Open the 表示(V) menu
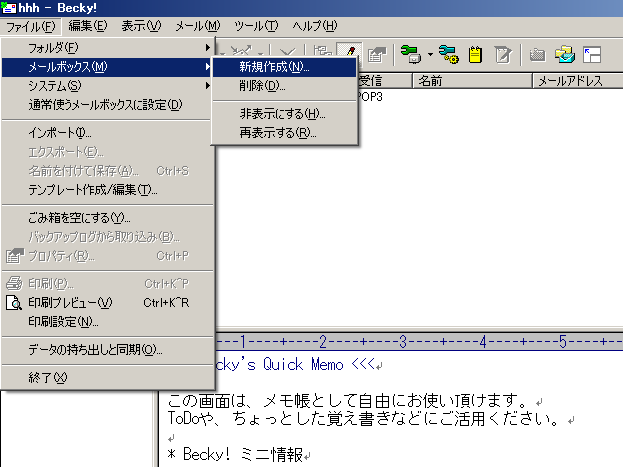The image size is (623, 467). pos(141,26)
